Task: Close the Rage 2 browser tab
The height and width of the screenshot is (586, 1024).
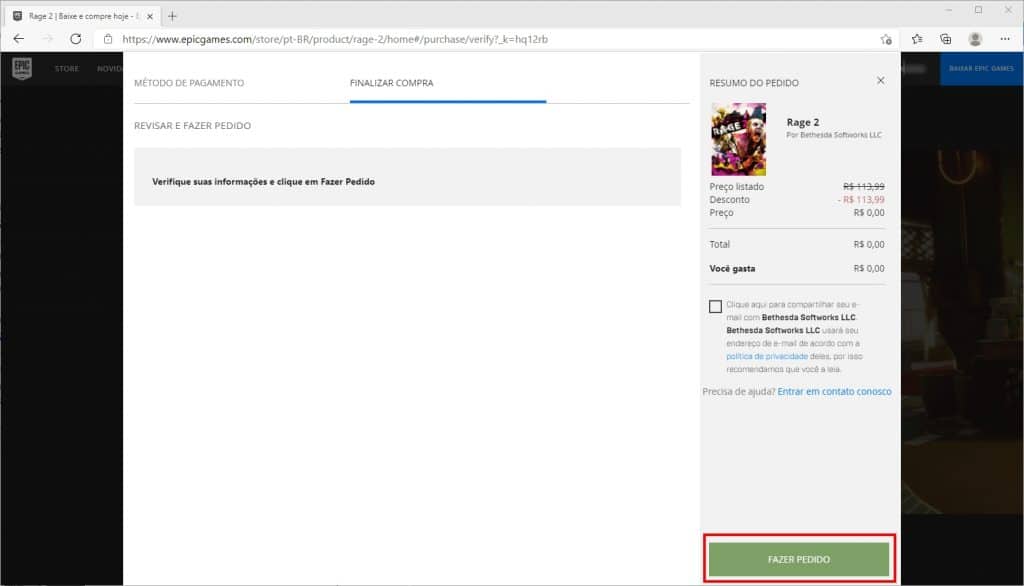Action: 150,16
